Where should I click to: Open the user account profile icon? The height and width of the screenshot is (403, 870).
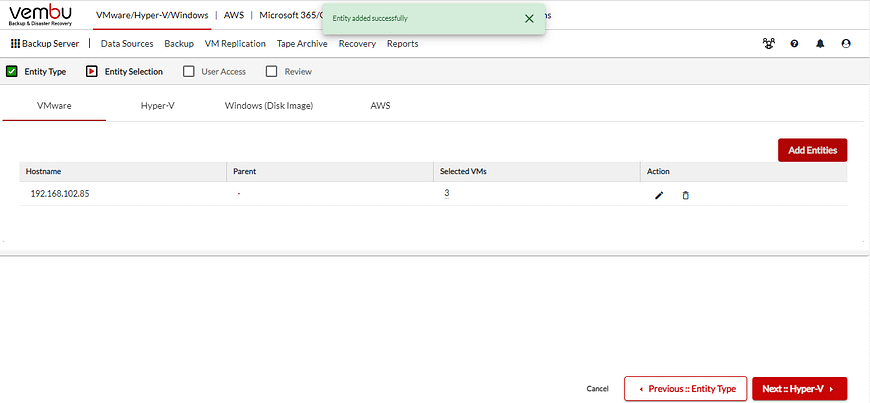[846, 44]
